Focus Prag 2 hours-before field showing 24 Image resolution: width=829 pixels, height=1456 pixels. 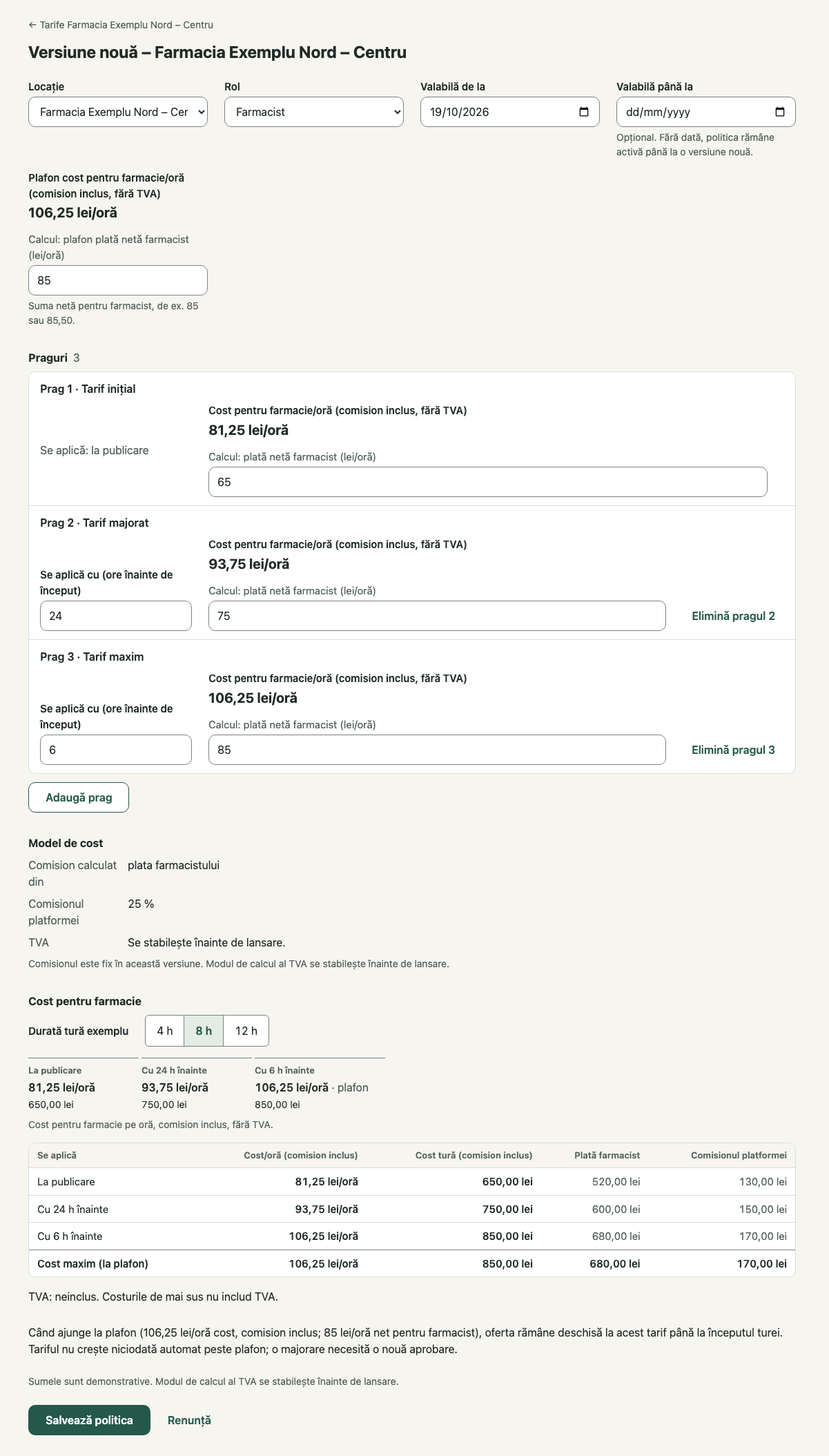[116, 616]
